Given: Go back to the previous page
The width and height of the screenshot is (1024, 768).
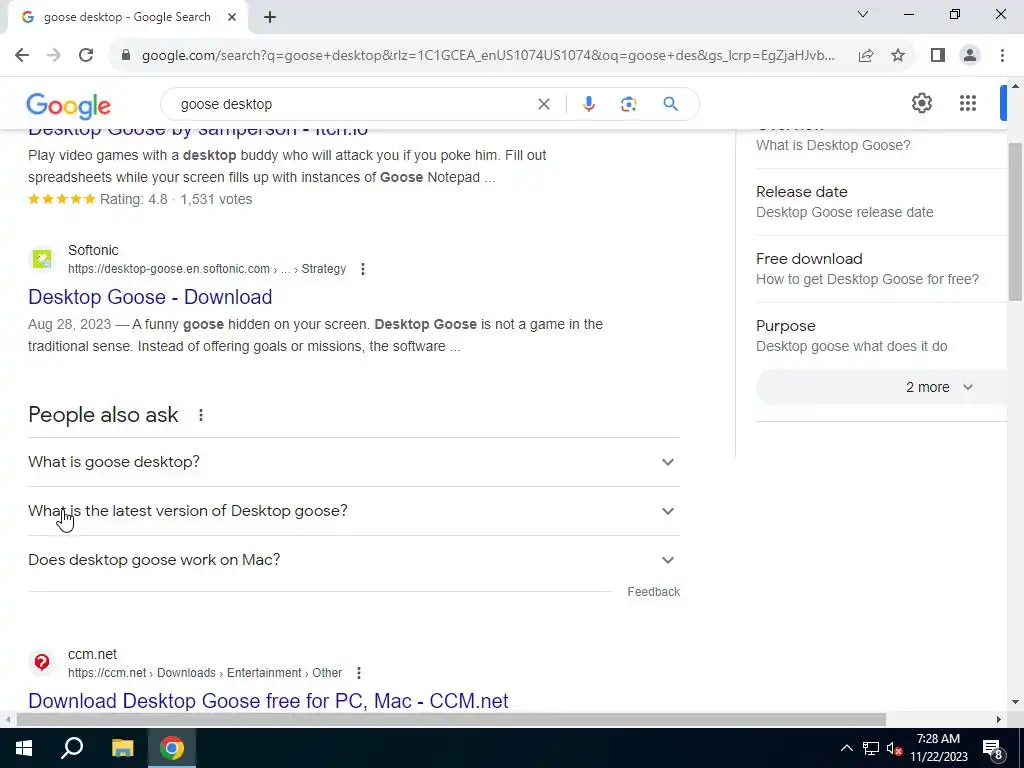Looking at the screenshot, I should (22, 56).
